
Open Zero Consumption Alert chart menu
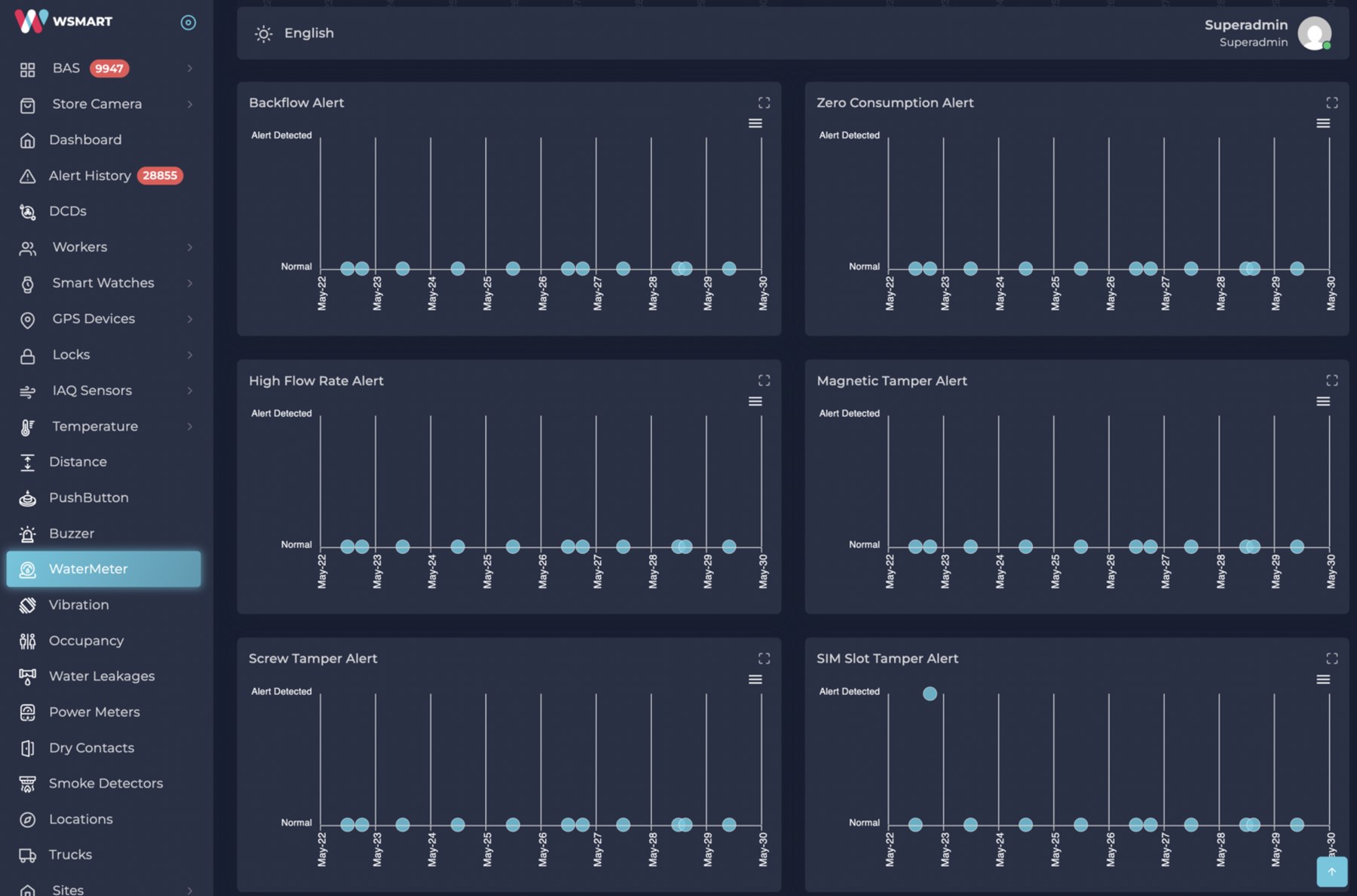(x=1323, y=124)
